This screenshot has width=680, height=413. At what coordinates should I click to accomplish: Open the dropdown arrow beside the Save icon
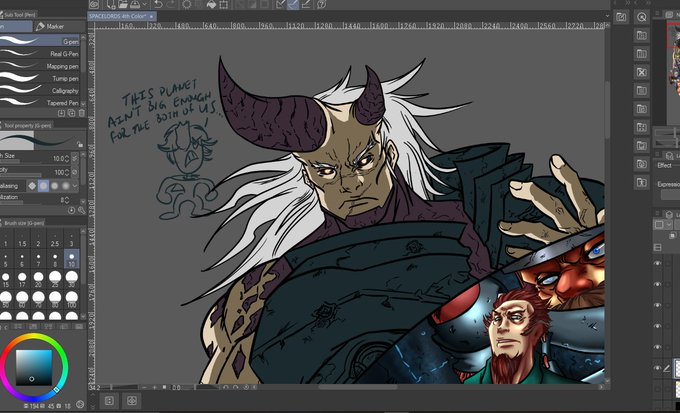click(x=145, y=4)
